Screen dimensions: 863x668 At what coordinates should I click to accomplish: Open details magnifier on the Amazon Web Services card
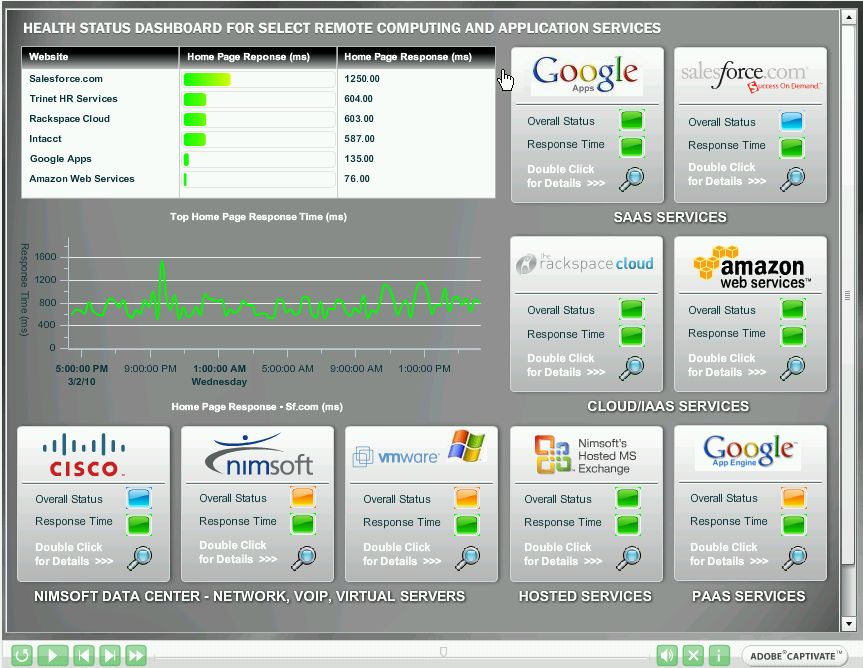click(x=793, y=368)
